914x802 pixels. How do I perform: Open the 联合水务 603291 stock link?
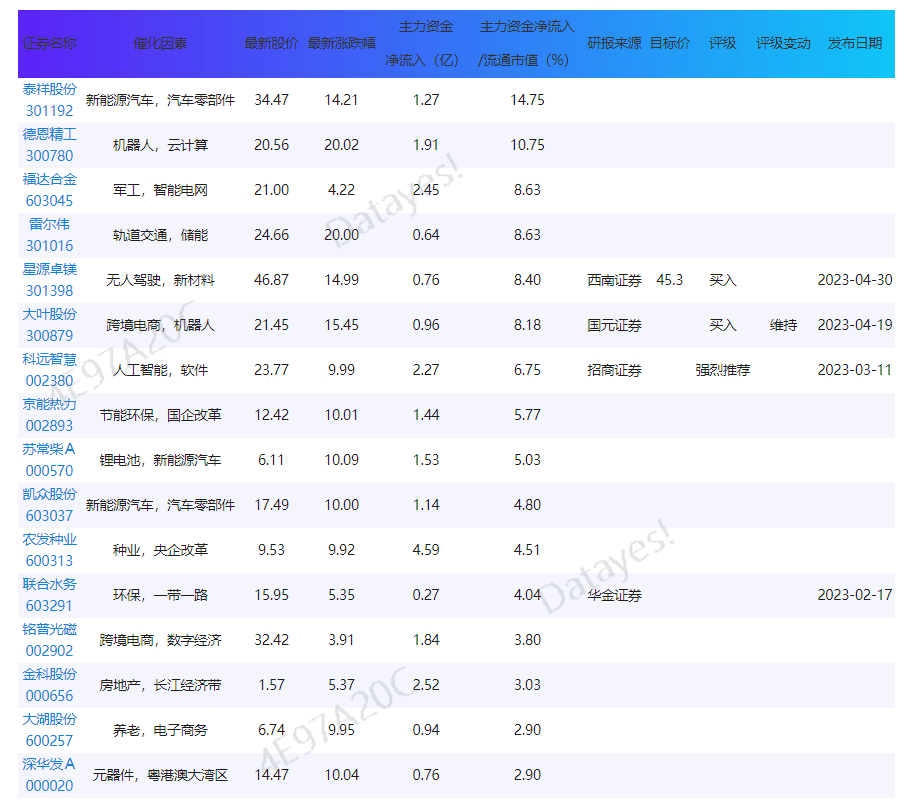coord(50,595)
